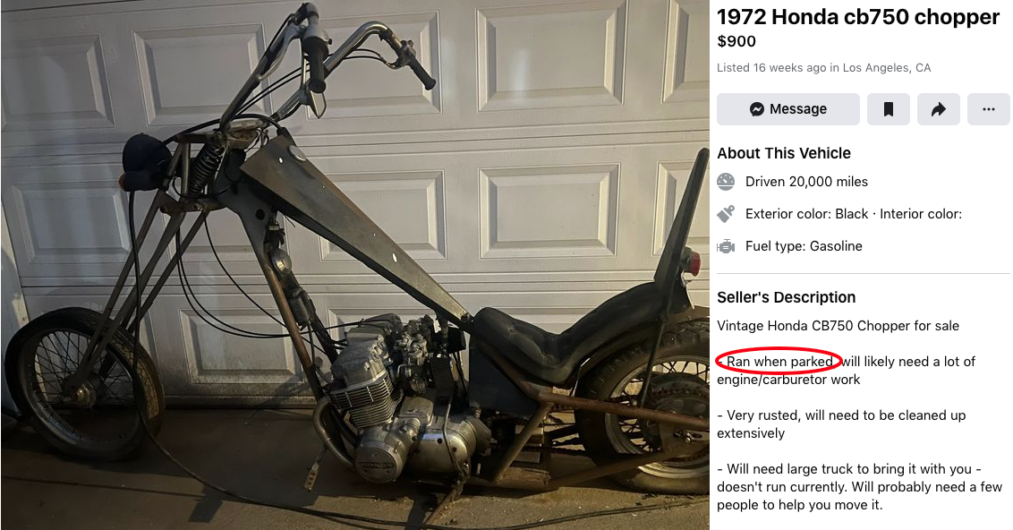
Task: Click the About This Vehicle heading
Action: tap(784, 153)
